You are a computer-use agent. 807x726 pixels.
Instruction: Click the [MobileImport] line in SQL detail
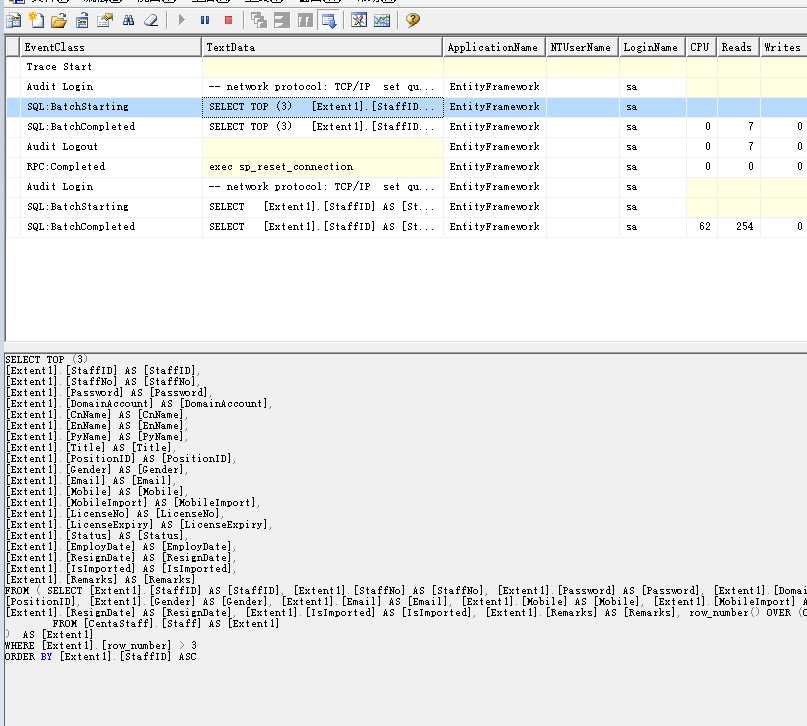click(x=132, y=503)
